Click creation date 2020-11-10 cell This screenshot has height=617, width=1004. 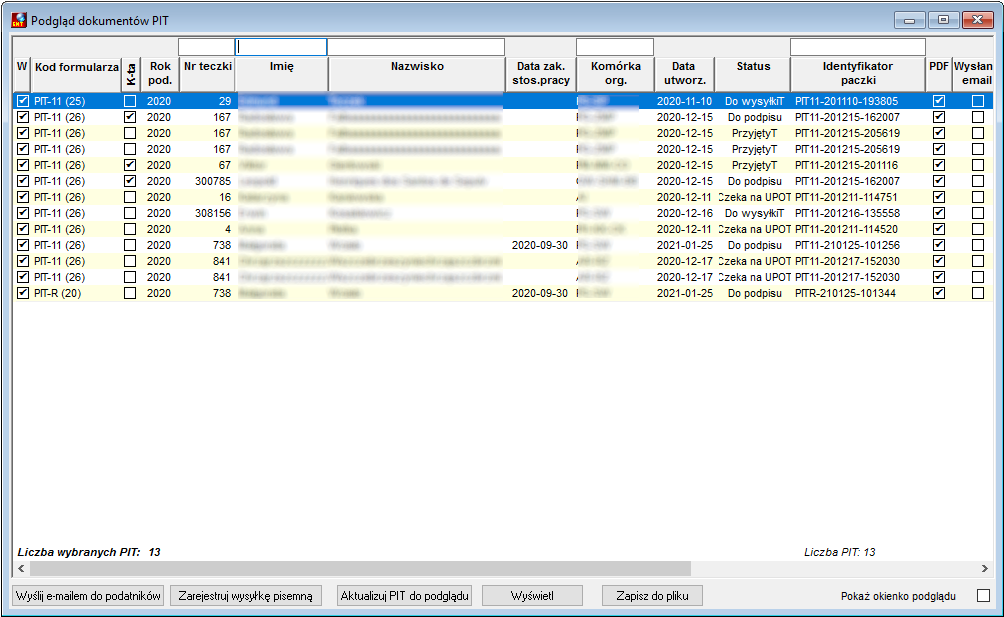click(x=684, y=101)
